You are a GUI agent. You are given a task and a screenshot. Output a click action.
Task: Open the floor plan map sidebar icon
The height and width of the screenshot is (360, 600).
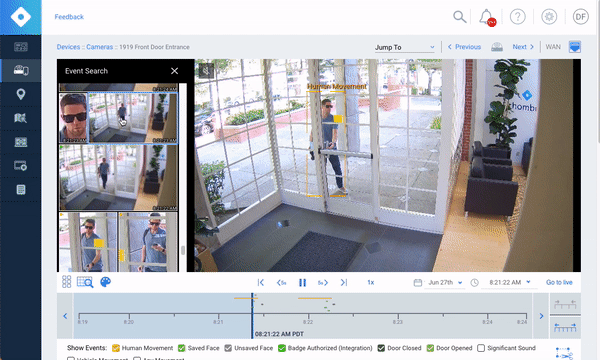21,118
